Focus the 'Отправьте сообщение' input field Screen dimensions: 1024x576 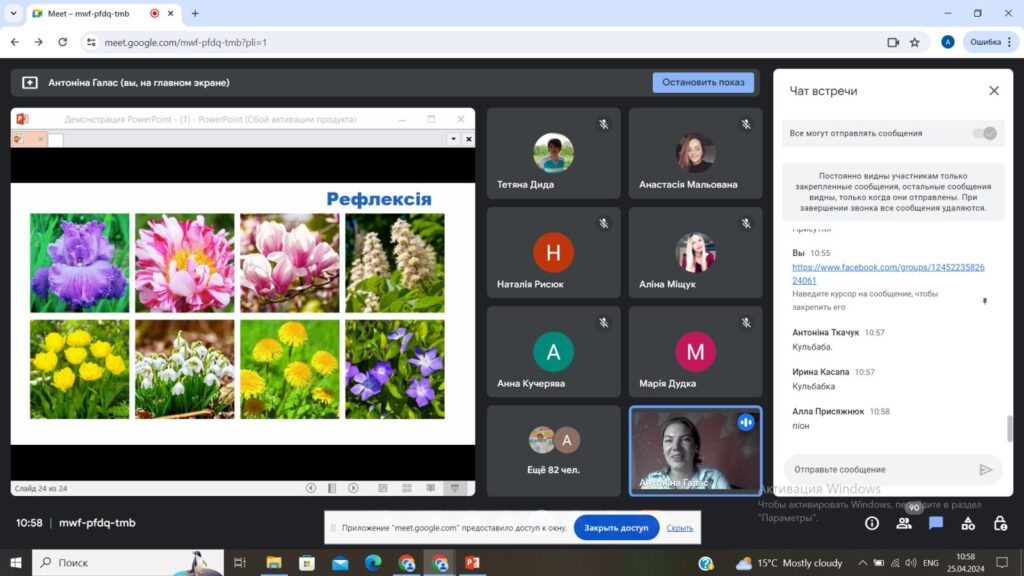(881, 470)
